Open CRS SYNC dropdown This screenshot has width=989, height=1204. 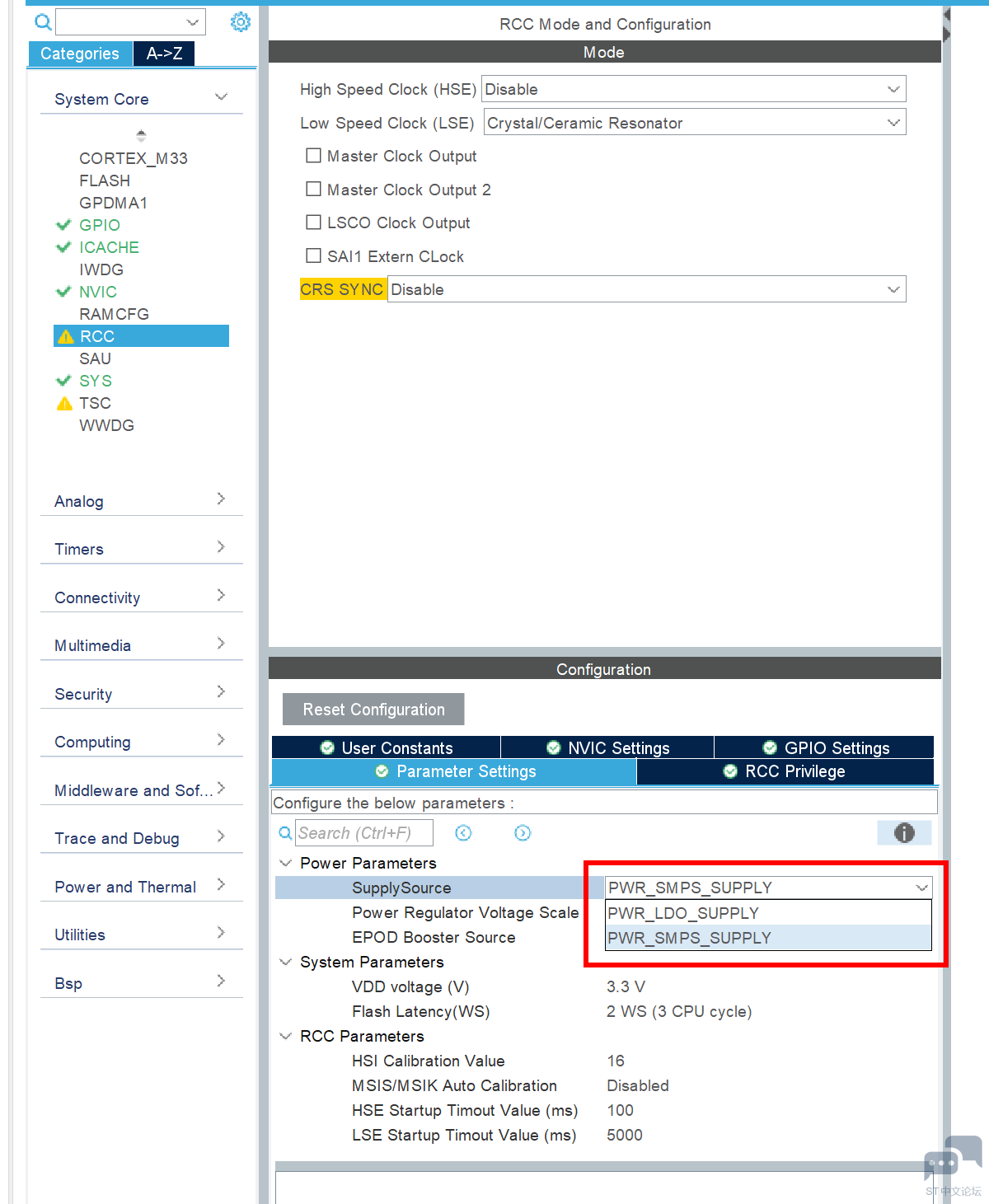(647, 289)
